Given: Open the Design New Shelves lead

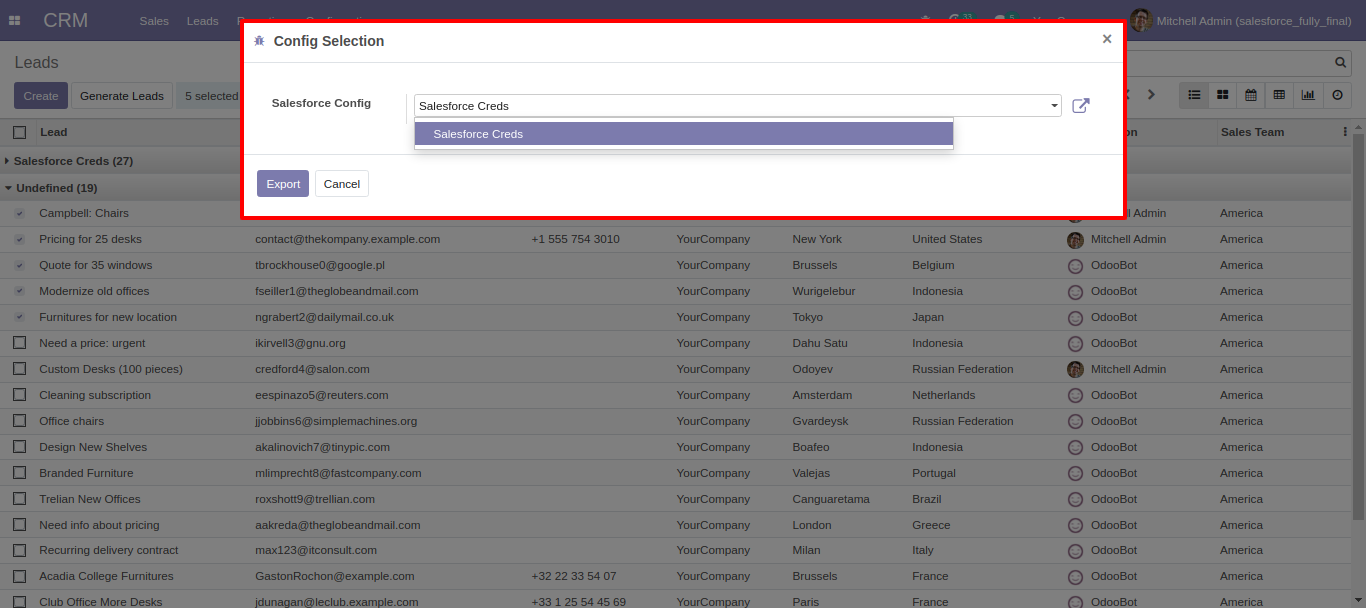Looking at the screenshot, I should [93, 447].
